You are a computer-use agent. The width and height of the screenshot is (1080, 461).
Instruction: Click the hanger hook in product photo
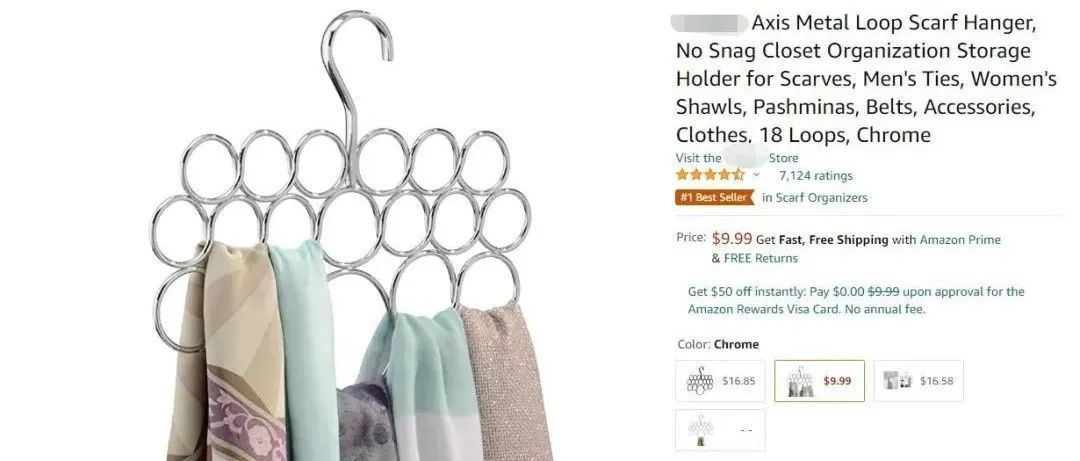(357, 76)
